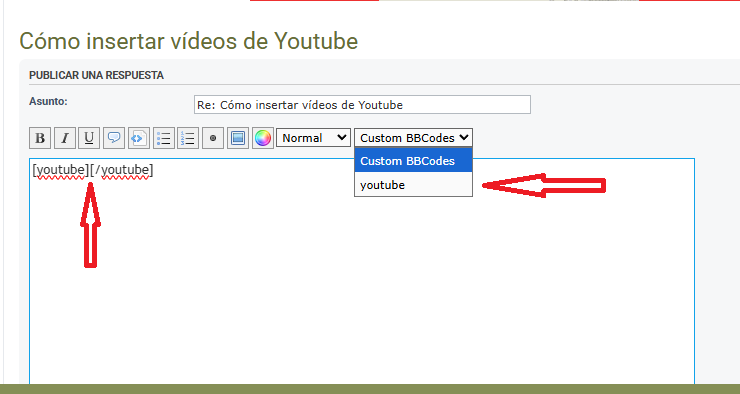This screenshot has height=394, width=740.
Task: Apply bold formatting with the B button
Action: pos(40,138)
